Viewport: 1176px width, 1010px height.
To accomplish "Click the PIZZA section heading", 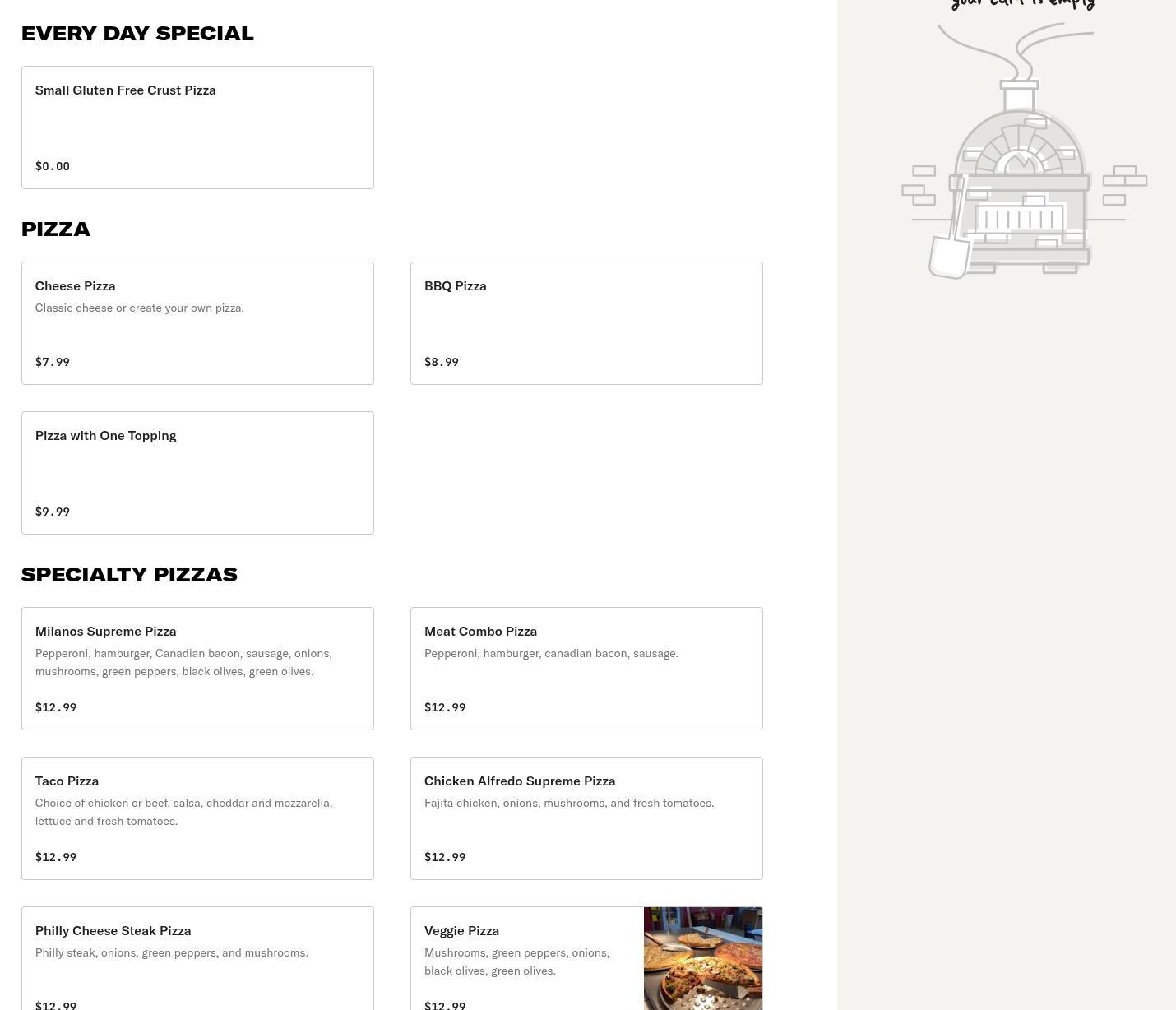I will pos(56,229).
